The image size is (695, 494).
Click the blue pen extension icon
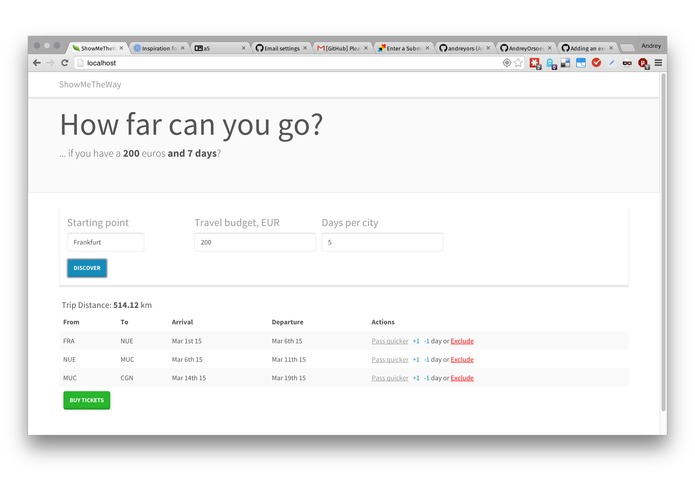coord(612,63)
